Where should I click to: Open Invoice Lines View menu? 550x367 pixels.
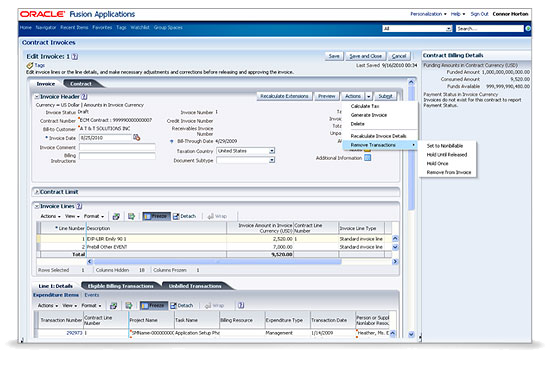(72, 216)
